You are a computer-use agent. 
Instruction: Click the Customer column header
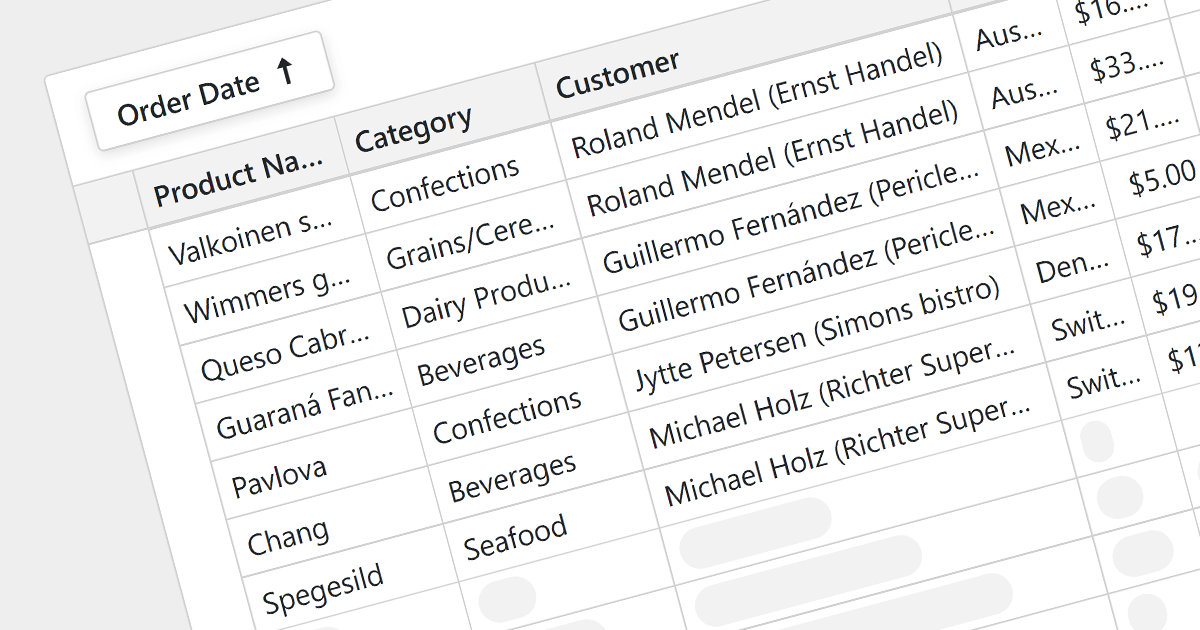(617, 74)
